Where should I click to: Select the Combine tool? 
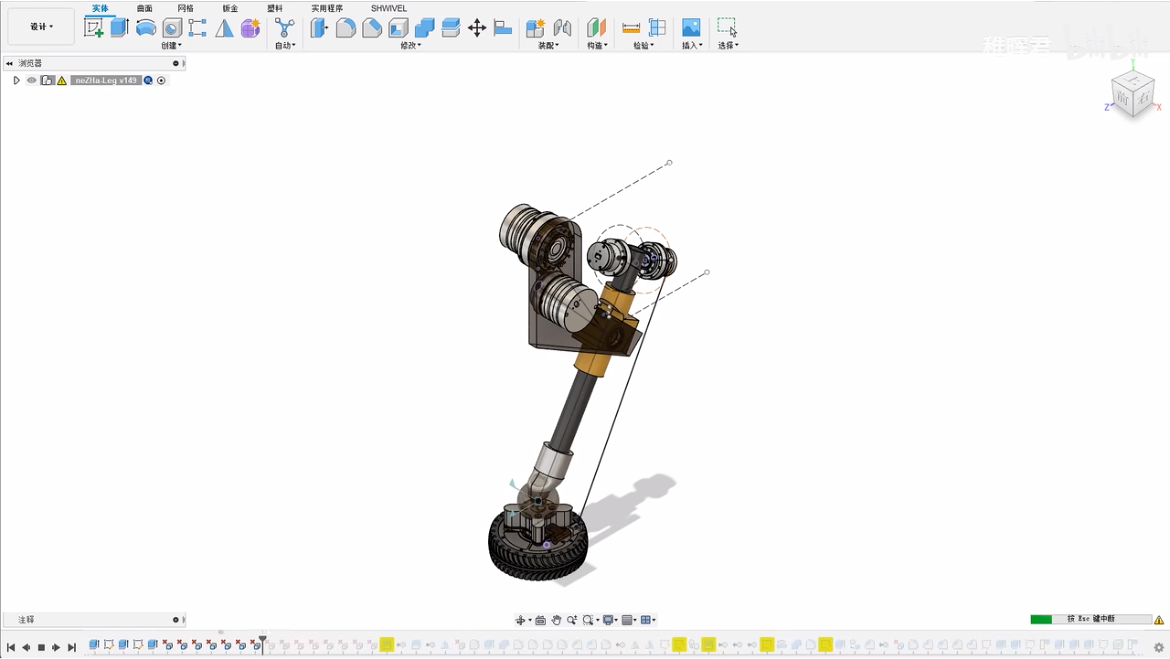pyautogui.click(x=425, y=28)
